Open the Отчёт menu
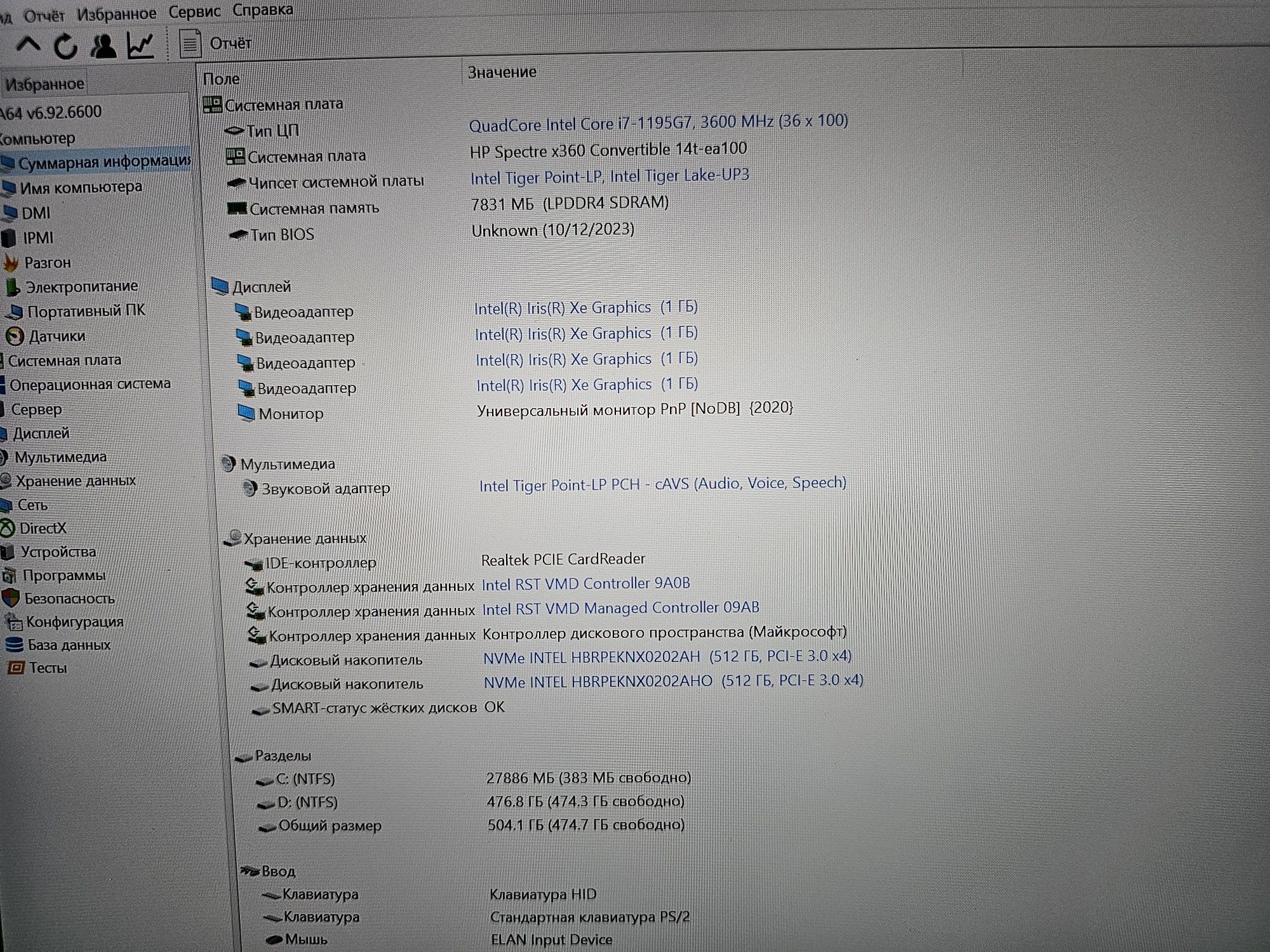The width and height of the screenshot is (1270, 952). coord(44,15)
